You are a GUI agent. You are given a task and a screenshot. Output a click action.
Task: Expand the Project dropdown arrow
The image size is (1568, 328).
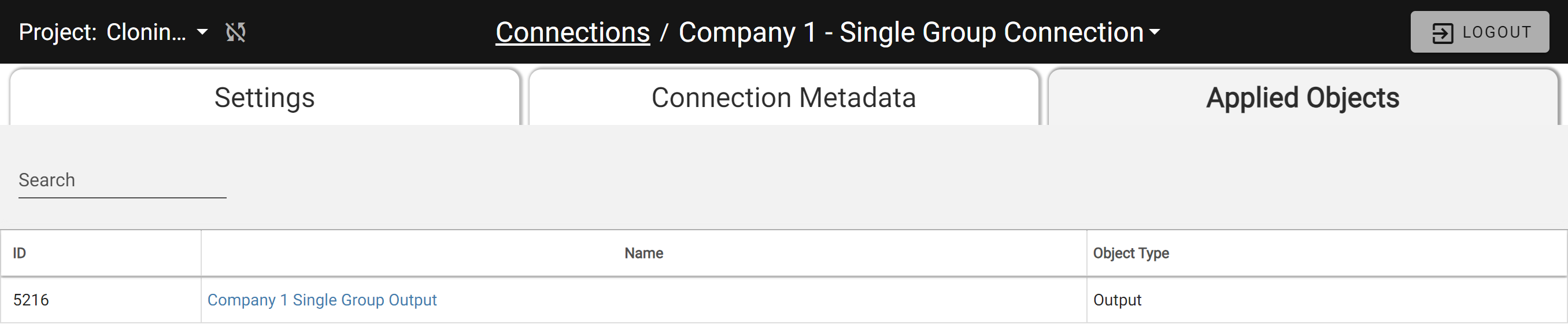(x=203, y=32)
